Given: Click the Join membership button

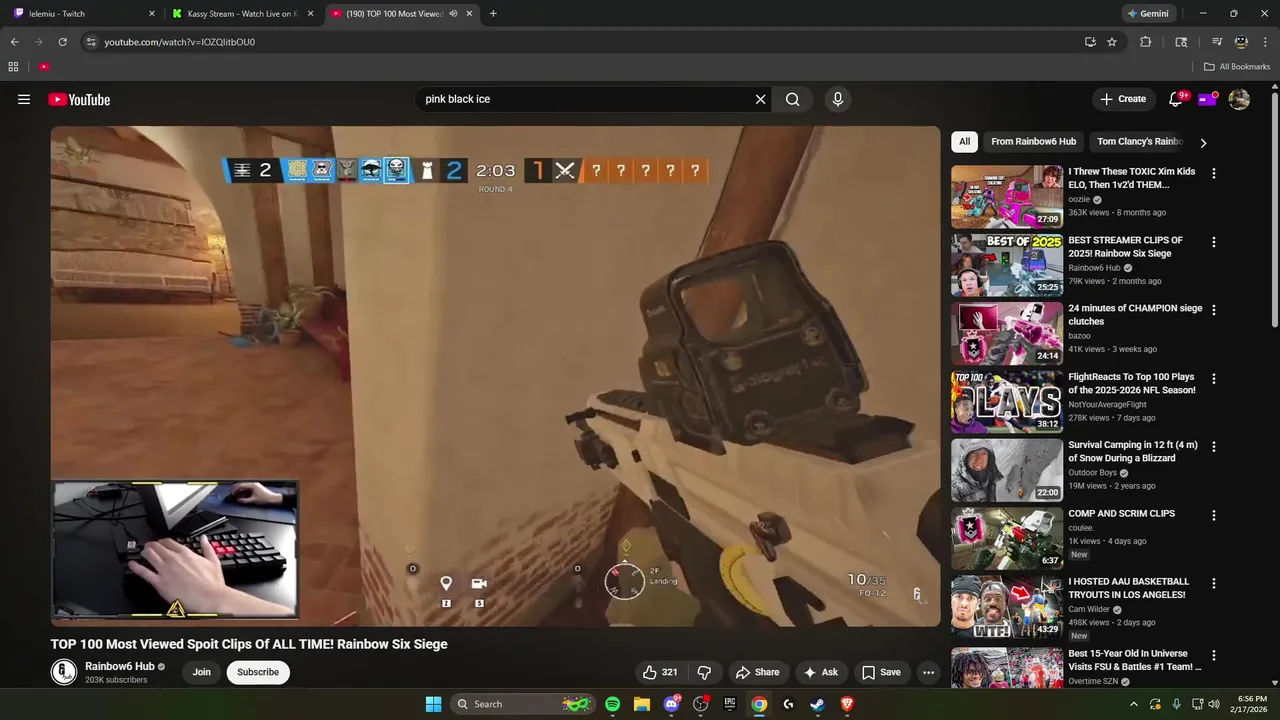Looking at the screenshot, I should 202,672.
